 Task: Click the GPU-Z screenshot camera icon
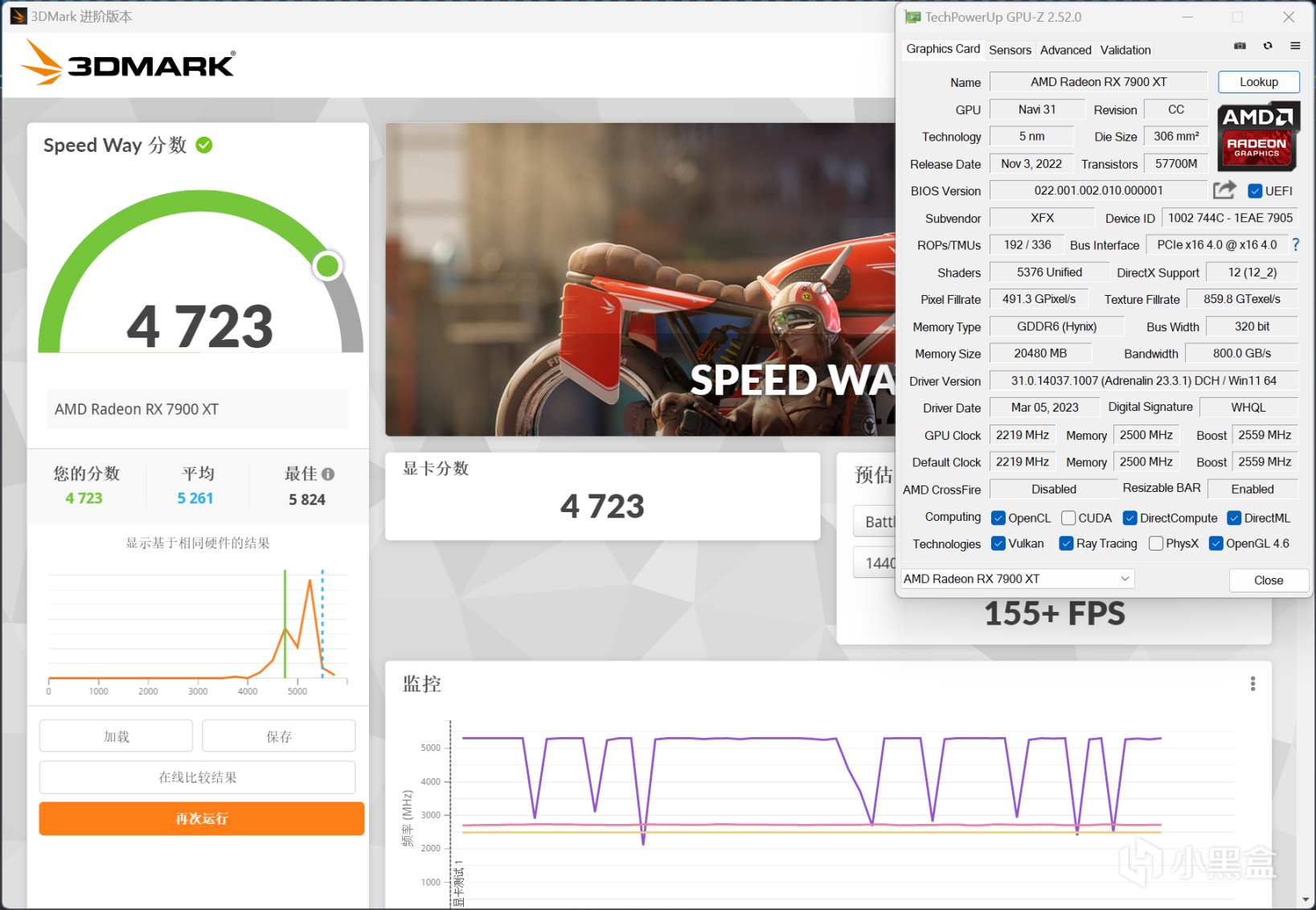(x=1240, y=46)
